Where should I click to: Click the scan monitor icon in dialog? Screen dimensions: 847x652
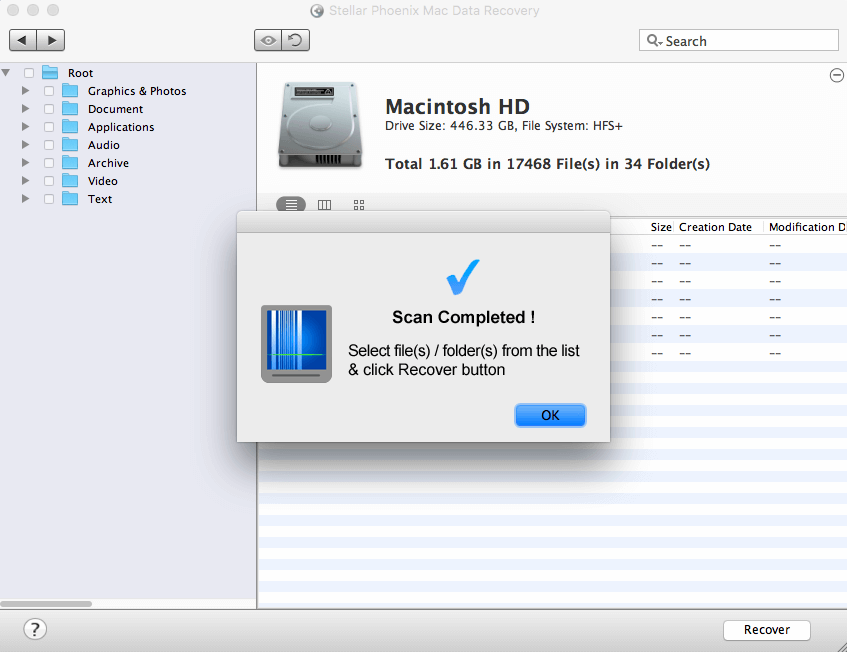pos(297,344)
